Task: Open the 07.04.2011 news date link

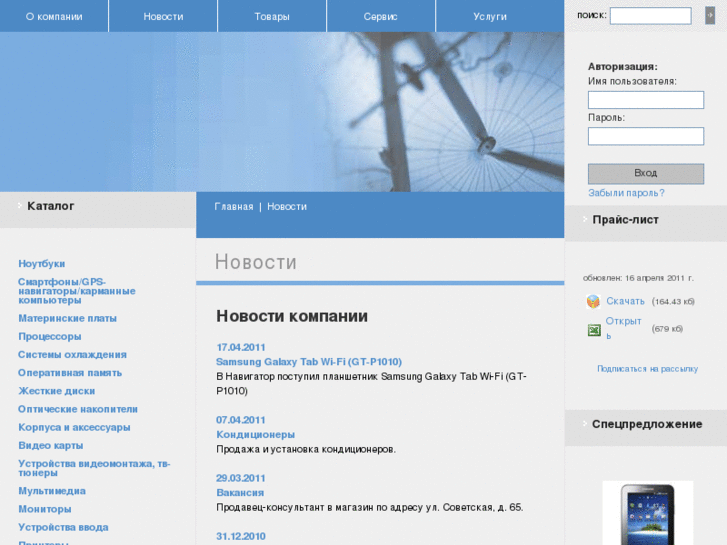Action: coord(241,420)
